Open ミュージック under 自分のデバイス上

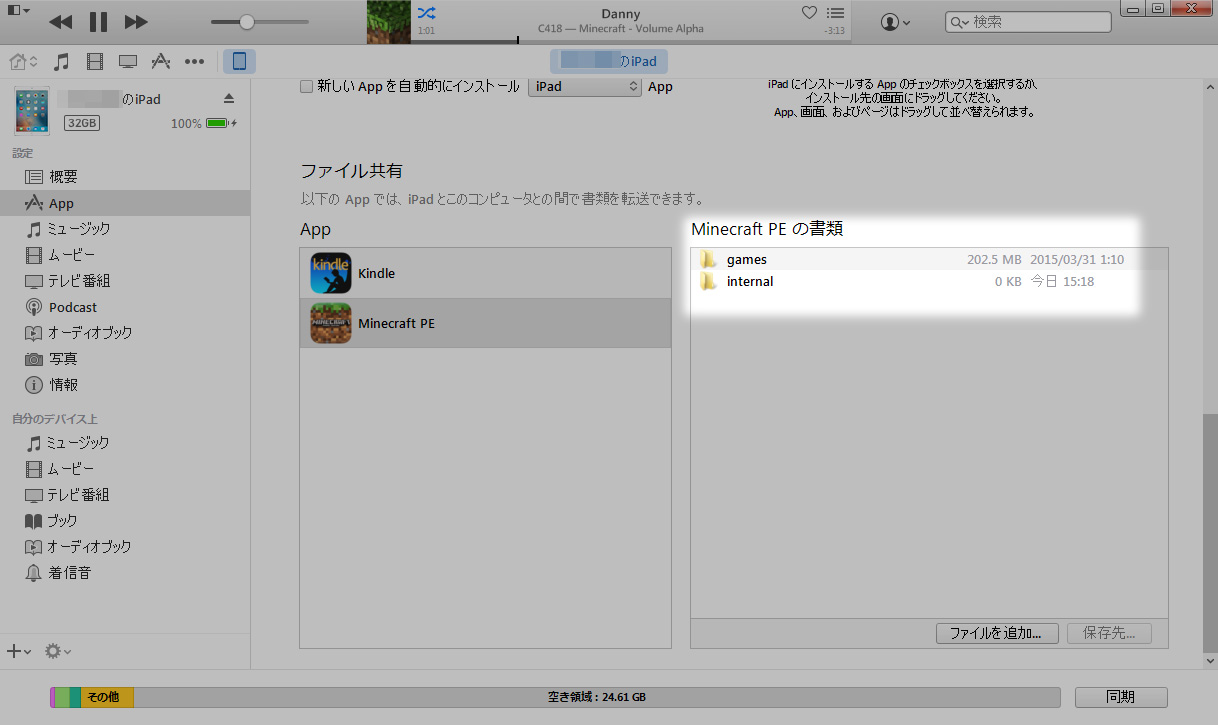coord(125,443)
